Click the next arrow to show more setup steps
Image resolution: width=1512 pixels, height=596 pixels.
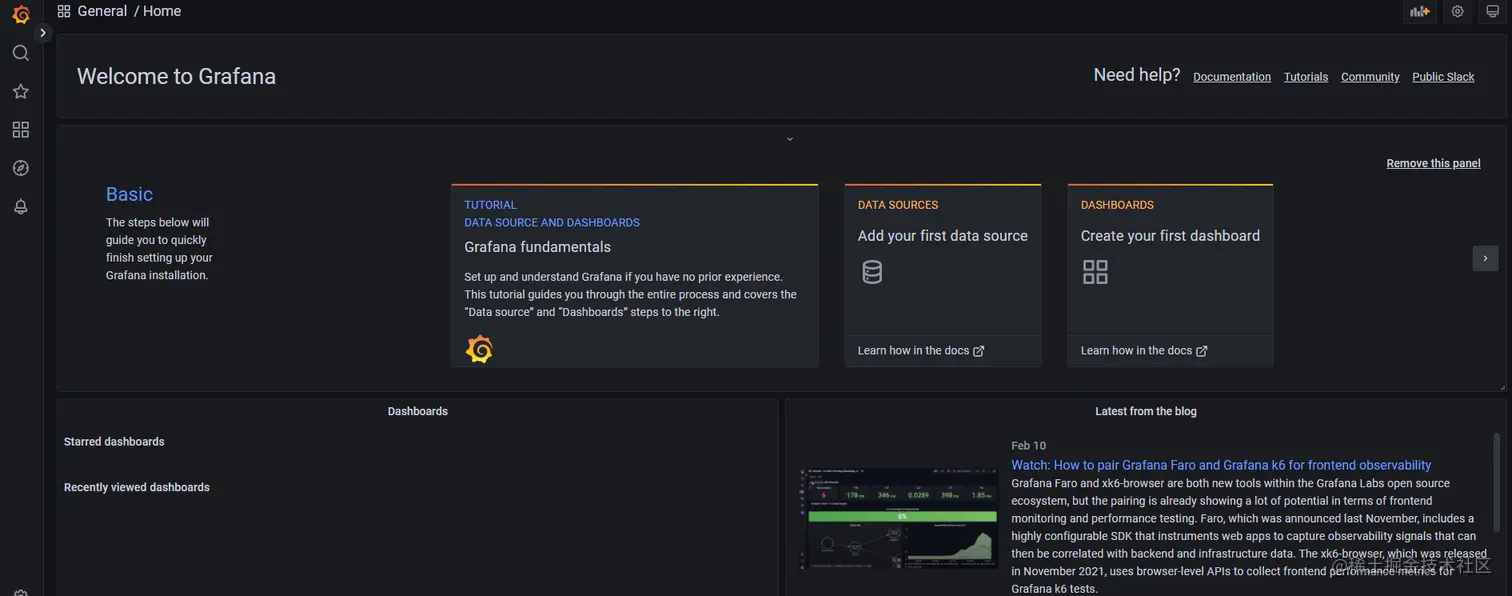[x=1485, y=258]
